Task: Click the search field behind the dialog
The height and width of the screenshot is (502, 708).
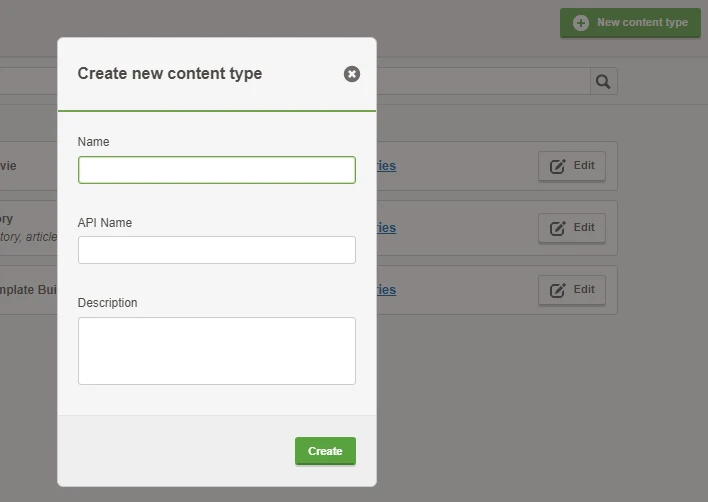Action: pyautogui.click(x=483, y=81)
